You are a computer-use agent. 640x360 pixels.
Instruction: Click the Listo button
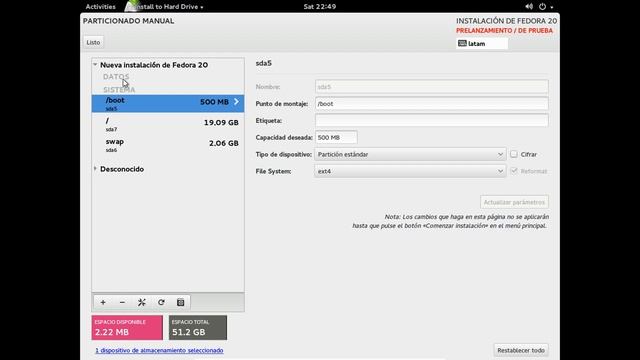tap(93, 42)
